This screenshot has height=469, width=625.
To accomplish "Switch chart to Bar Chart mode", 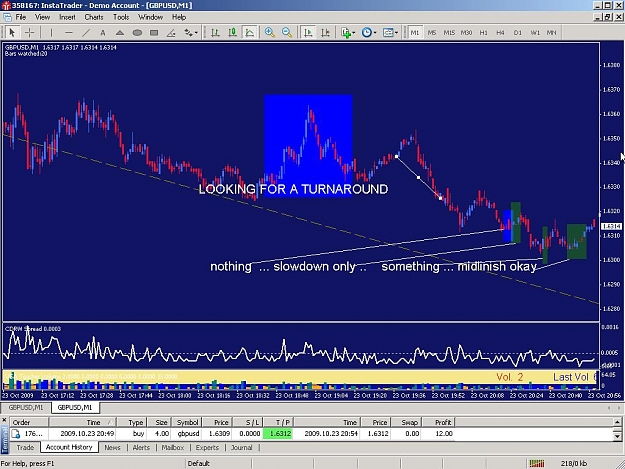I will point(215,32).
